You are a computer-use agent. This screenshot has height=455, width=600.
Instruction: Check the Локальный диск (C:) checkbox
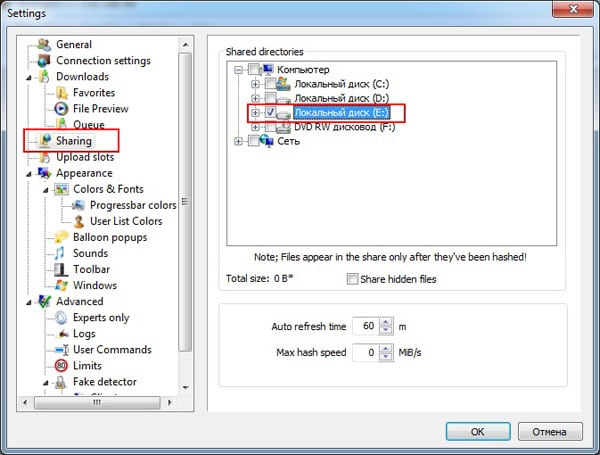(271, 85)
